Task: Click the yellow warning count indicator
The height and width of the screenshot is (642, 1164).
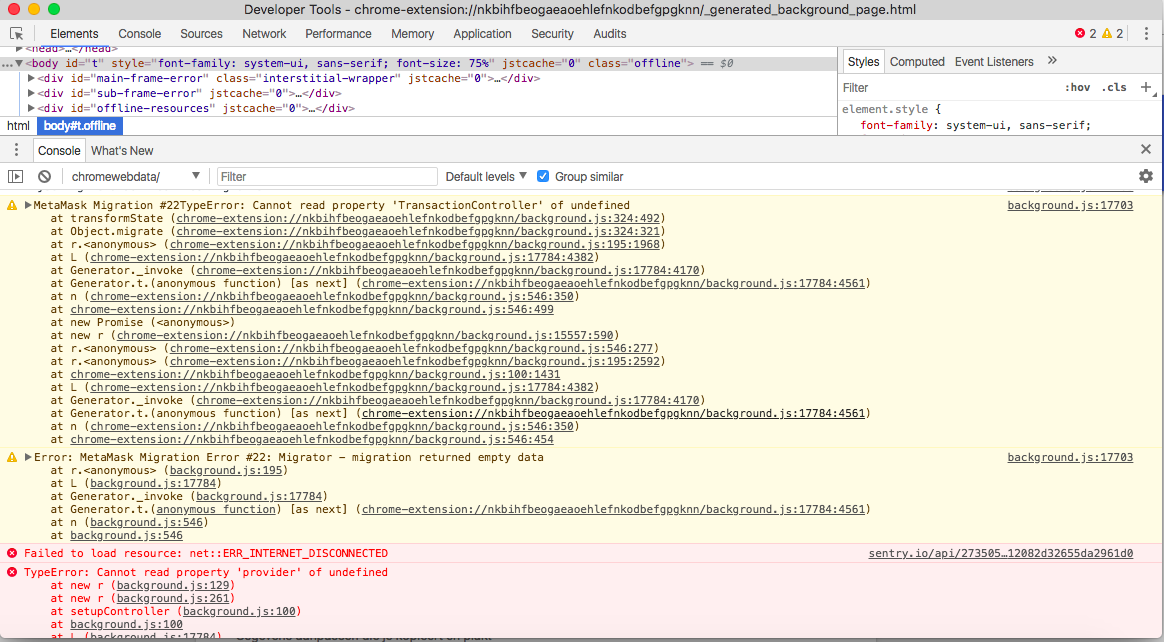Action: pyautogui.click(x=1112, y=33)
